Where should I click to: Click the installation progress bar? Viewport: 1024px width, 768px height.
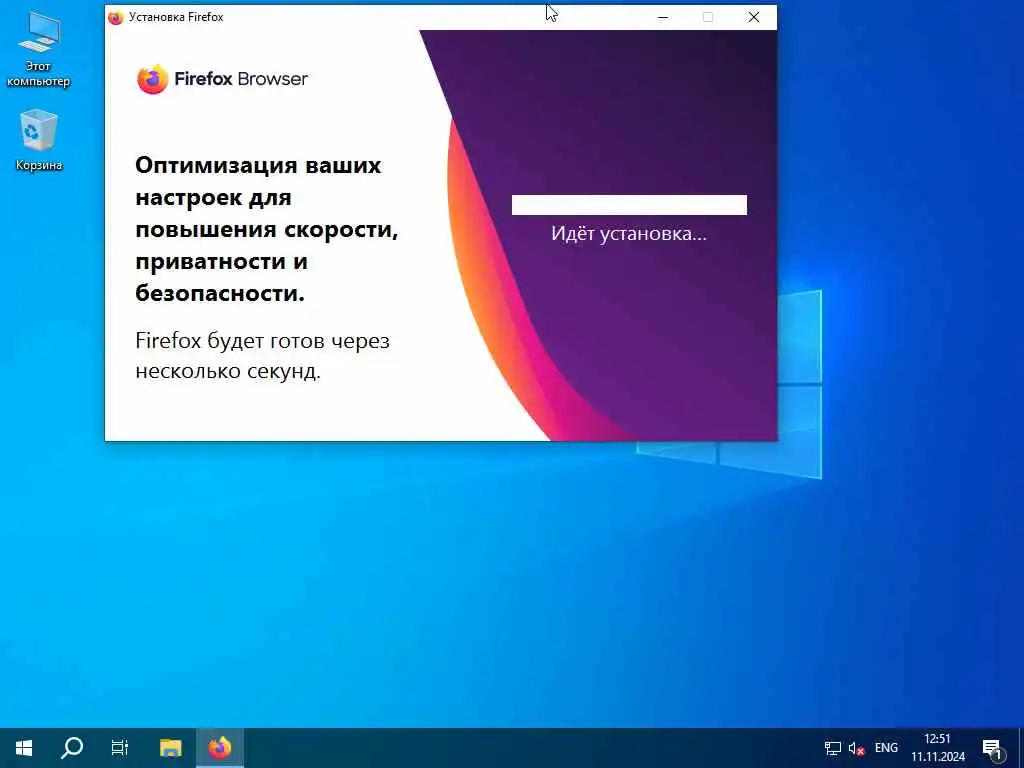tap(629, 204)
